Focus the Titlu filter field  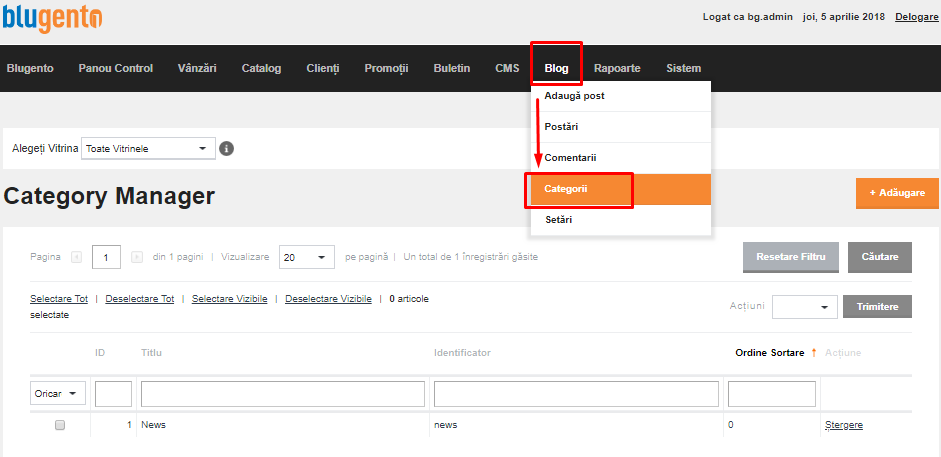(283, 394)
